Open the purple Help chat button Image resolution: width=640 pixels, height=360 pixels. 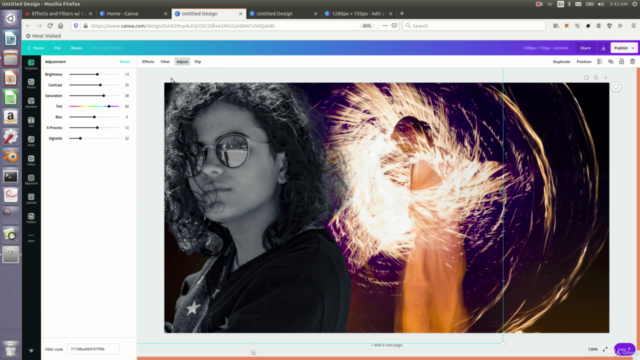coord(624,350)
